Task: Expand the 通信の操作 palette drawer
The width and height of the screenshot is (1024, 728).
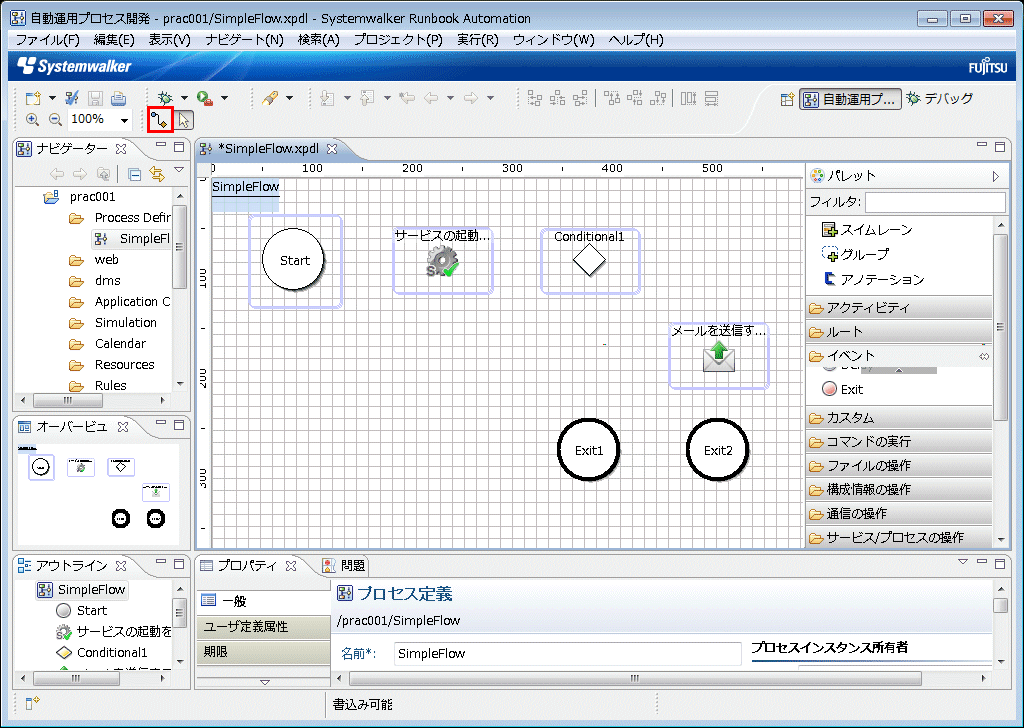Action: pyautogui.click(x=899, y=513)
